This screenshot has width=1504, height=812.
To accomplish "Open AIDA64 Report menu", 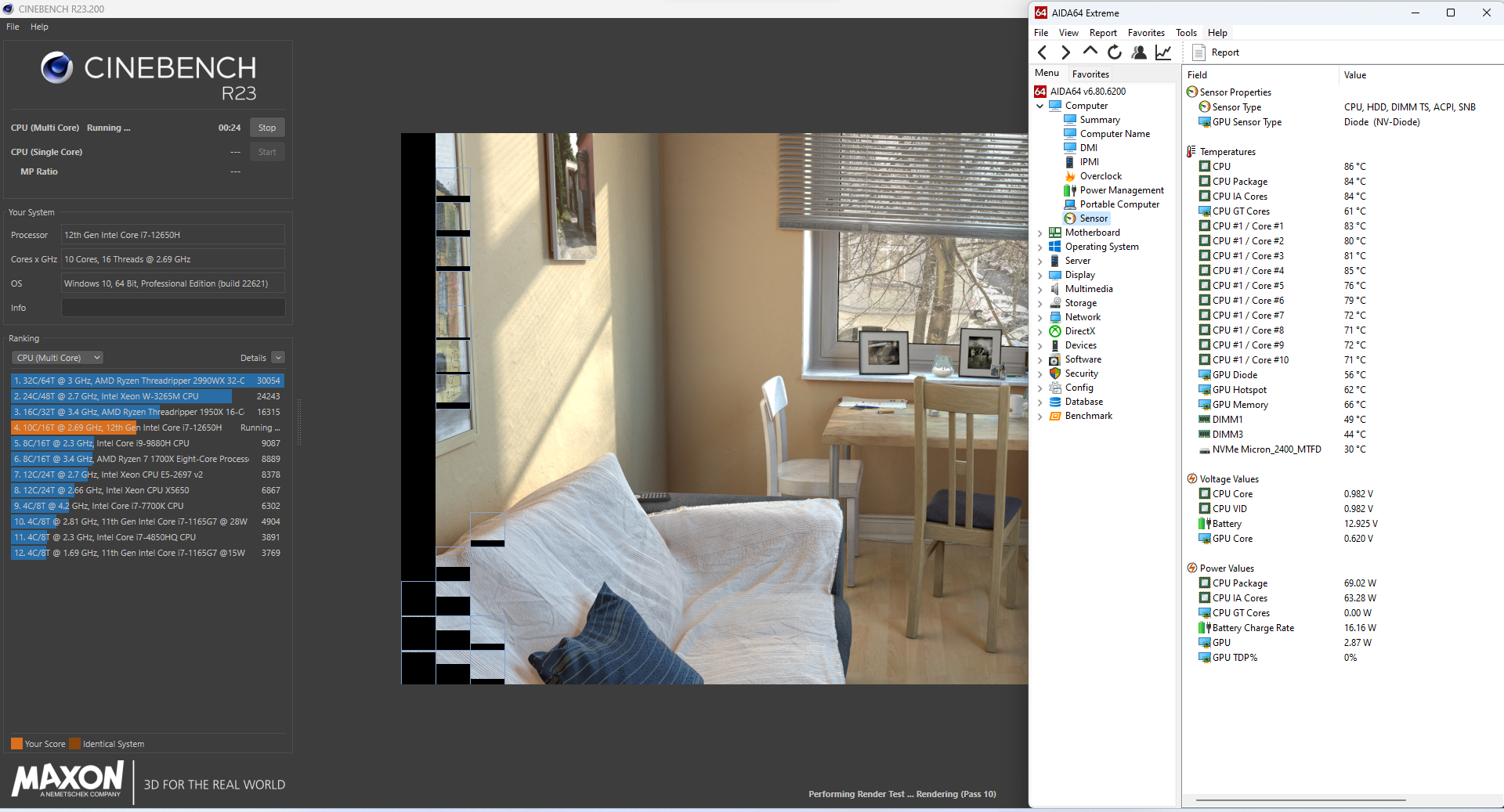I will tap(1103, 33).
